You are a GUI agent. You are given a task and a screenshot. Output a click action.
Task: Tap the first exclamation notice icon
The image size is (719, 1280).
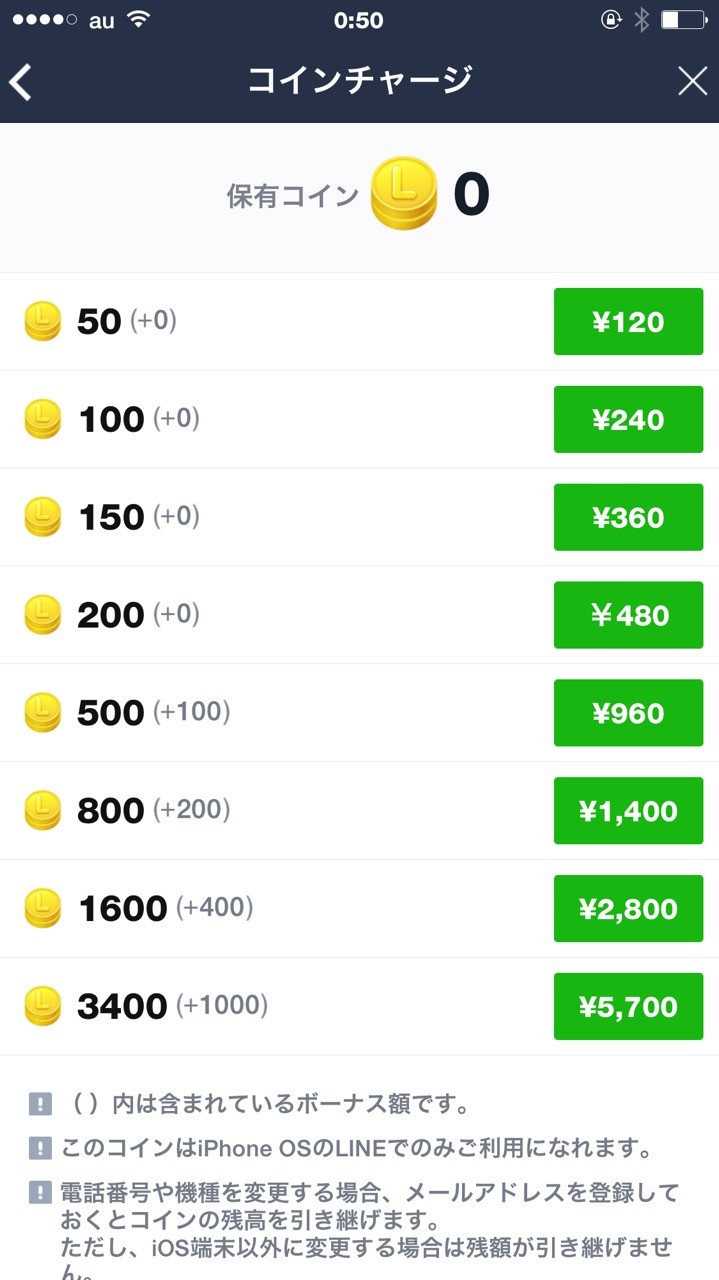[x=40, y=1105]
